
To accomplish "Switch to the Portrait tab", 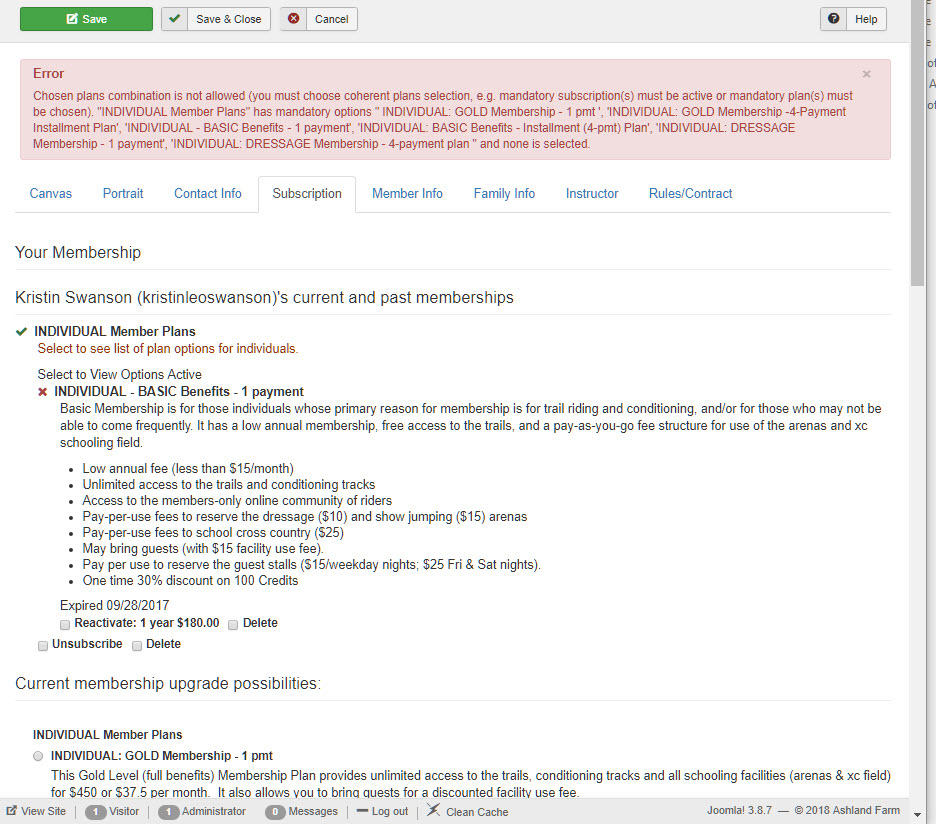I will point(123,193).
